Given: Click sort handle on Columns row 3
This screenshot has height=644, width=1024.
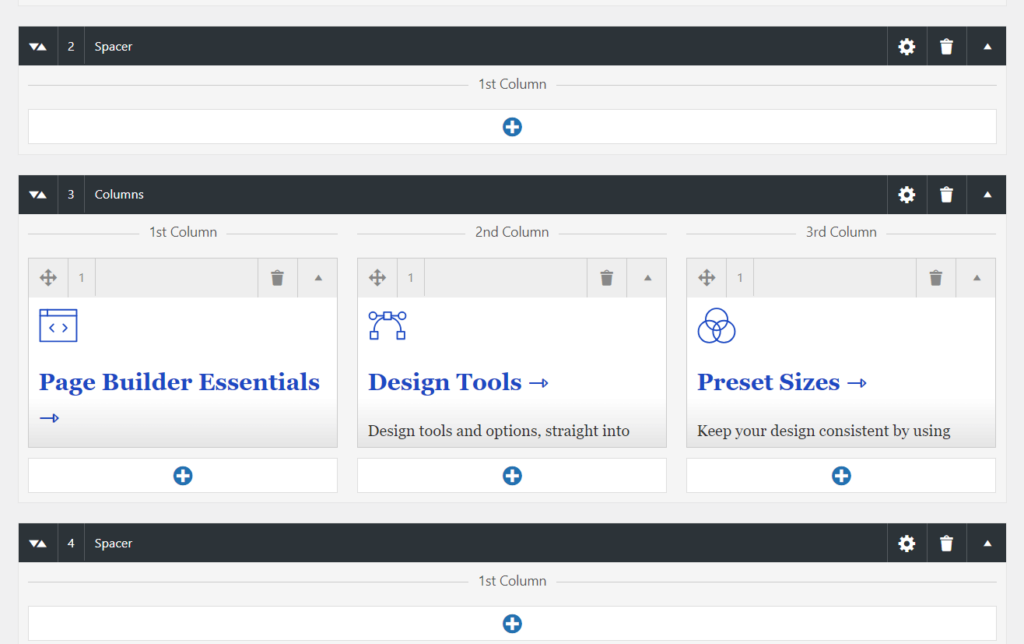Looking at the screenshot, I should [x=38, y=195].
